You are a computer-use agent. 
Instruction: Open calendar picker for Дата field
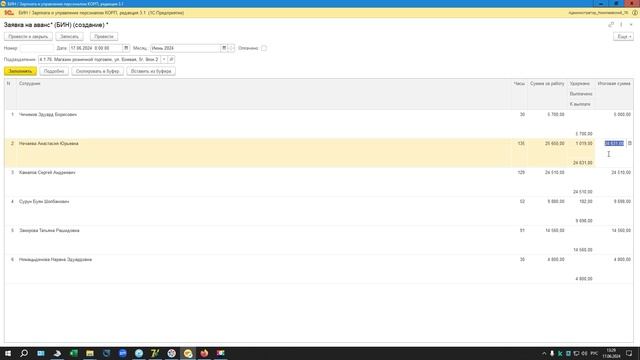126,48
